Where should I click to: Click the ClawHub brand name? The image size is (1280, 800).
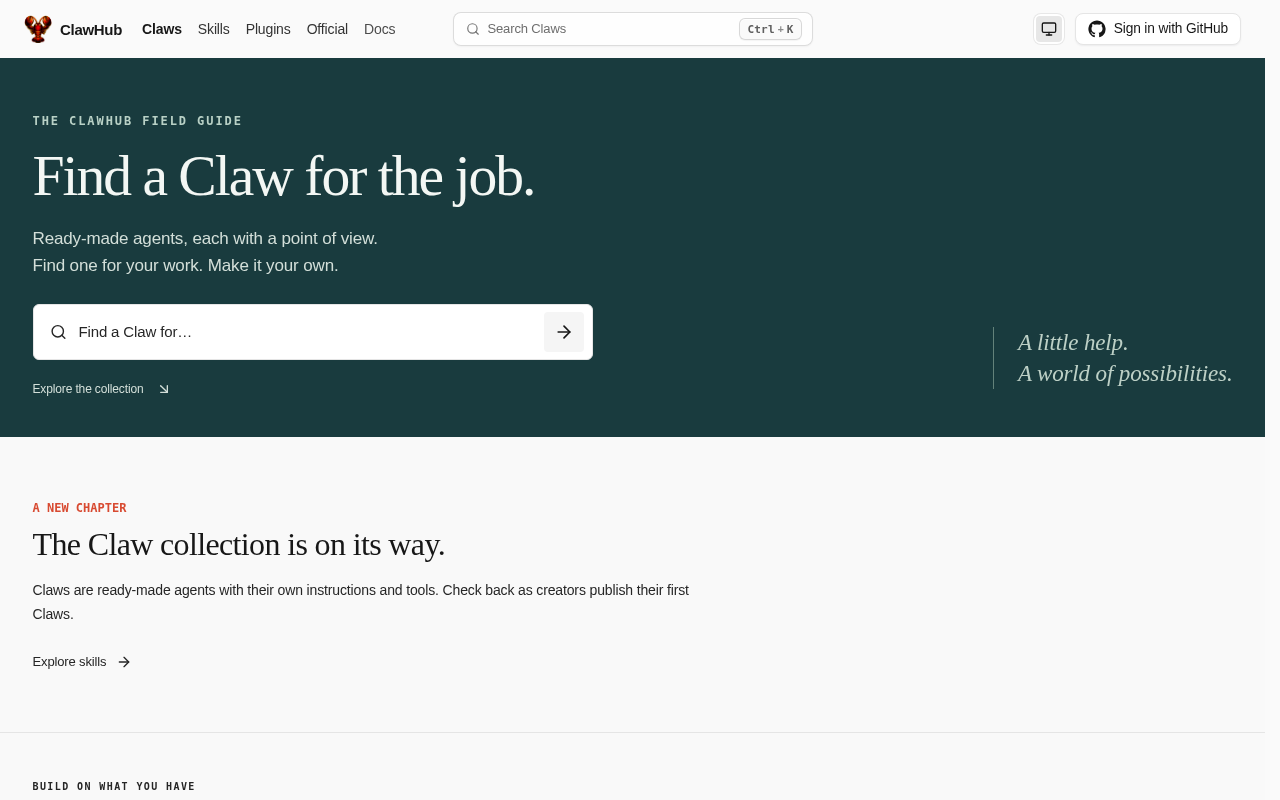click(x=91, y=30)
